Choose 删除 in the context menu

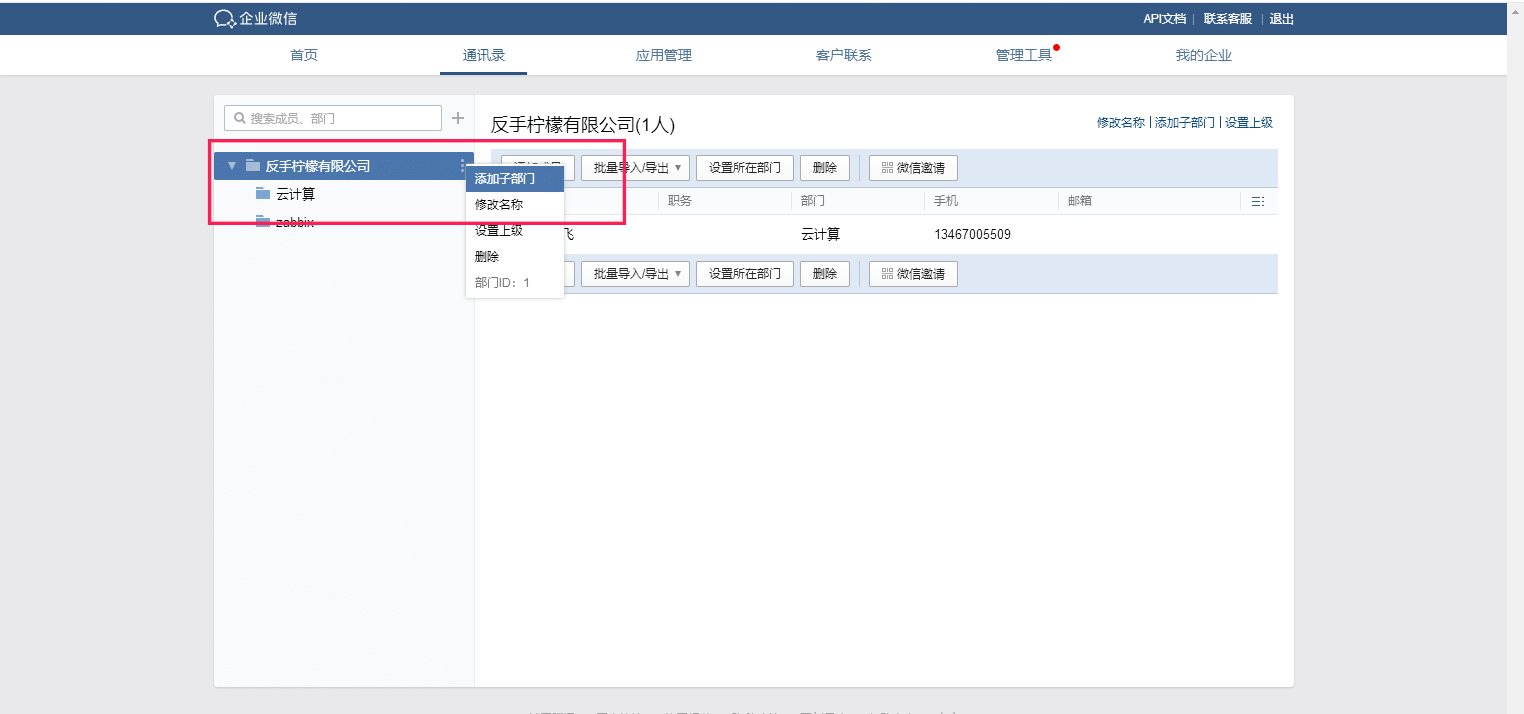(515, 256)
